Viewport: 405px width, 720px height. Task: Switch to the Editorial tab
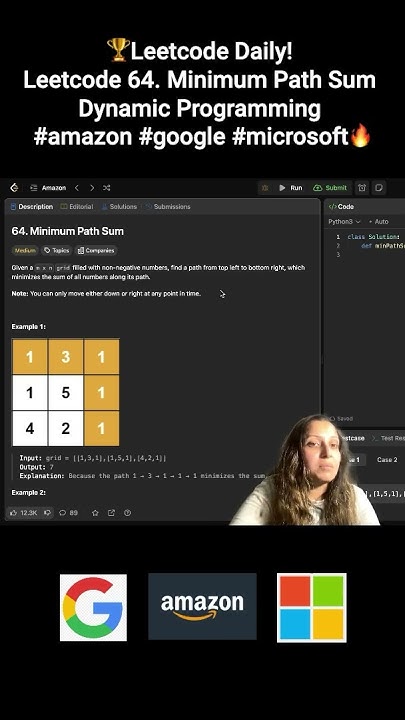pos(77,207)
